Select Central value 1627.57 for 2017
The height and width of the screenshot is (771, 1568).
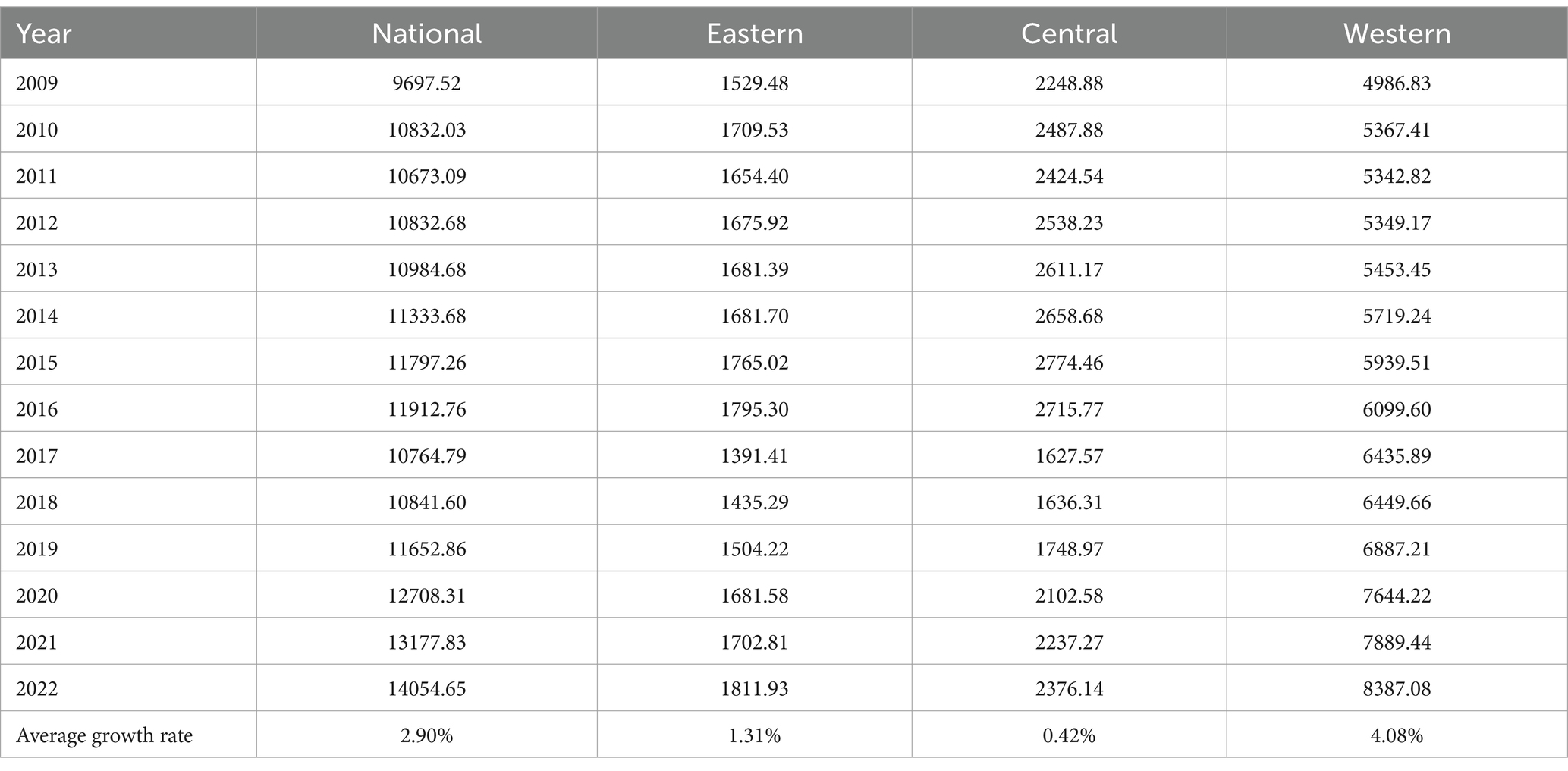pos(1070,456)
